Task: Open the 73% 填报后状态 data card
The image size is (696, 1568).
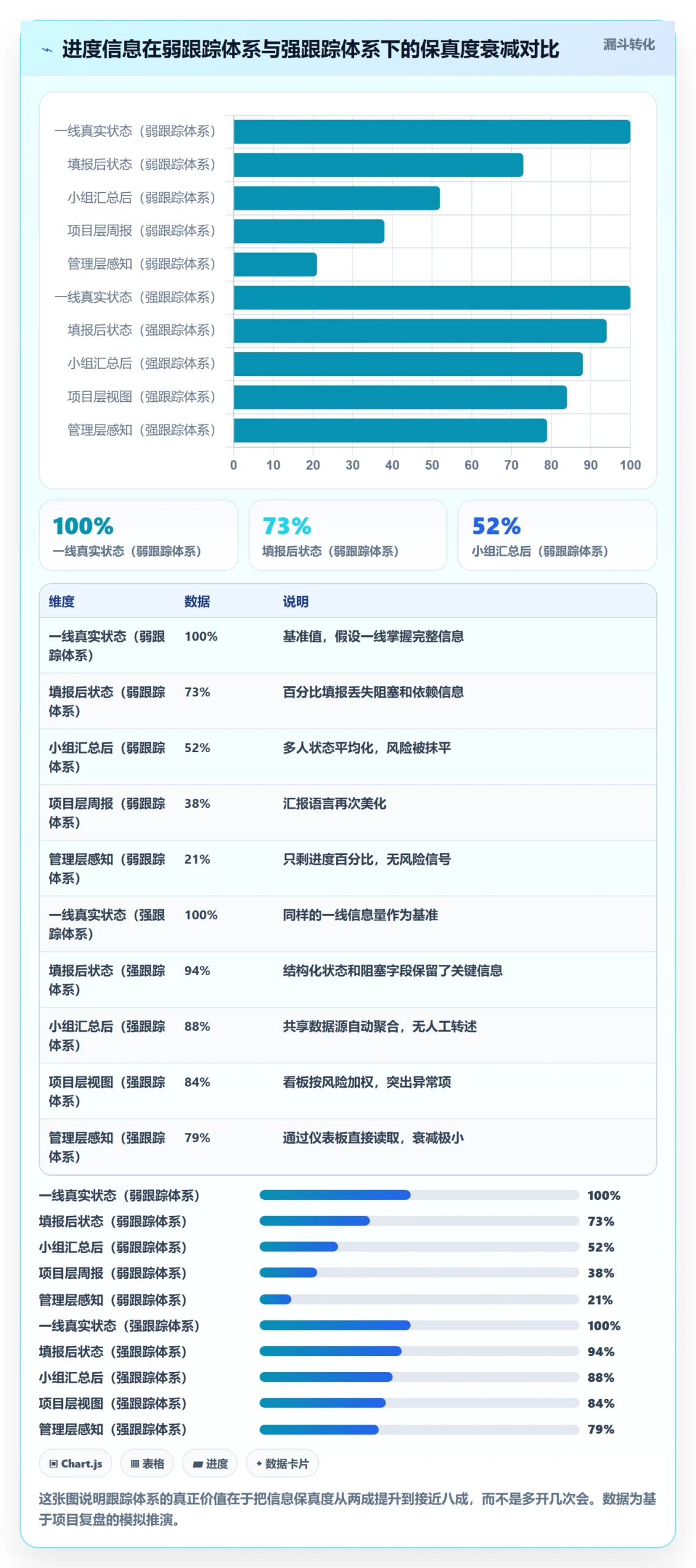Action: coord(348,535)
